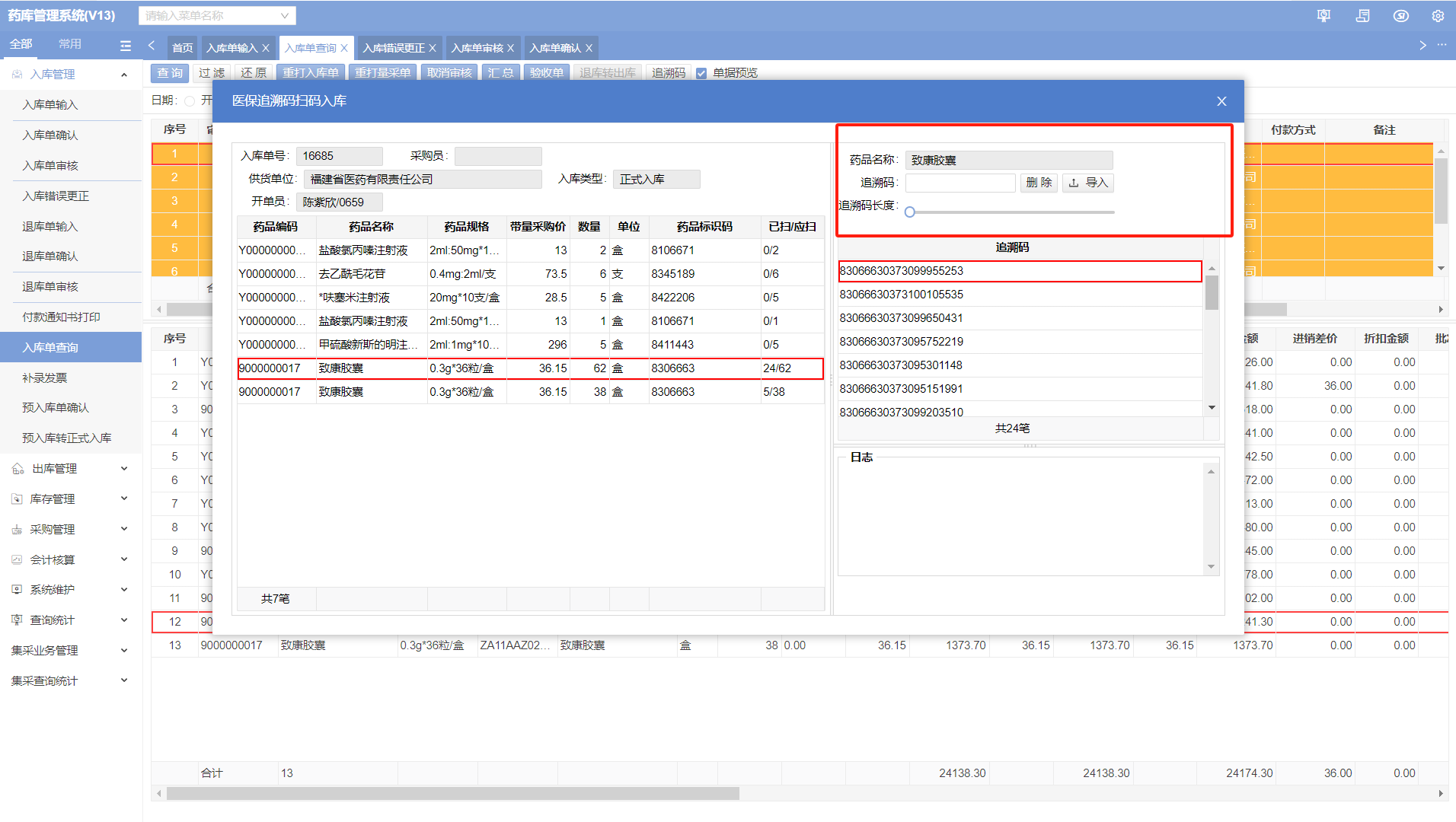This screenshot has height=822, width=1456.
Task: Open the menu name search dropdown
Action: click(x=217, y=15)
